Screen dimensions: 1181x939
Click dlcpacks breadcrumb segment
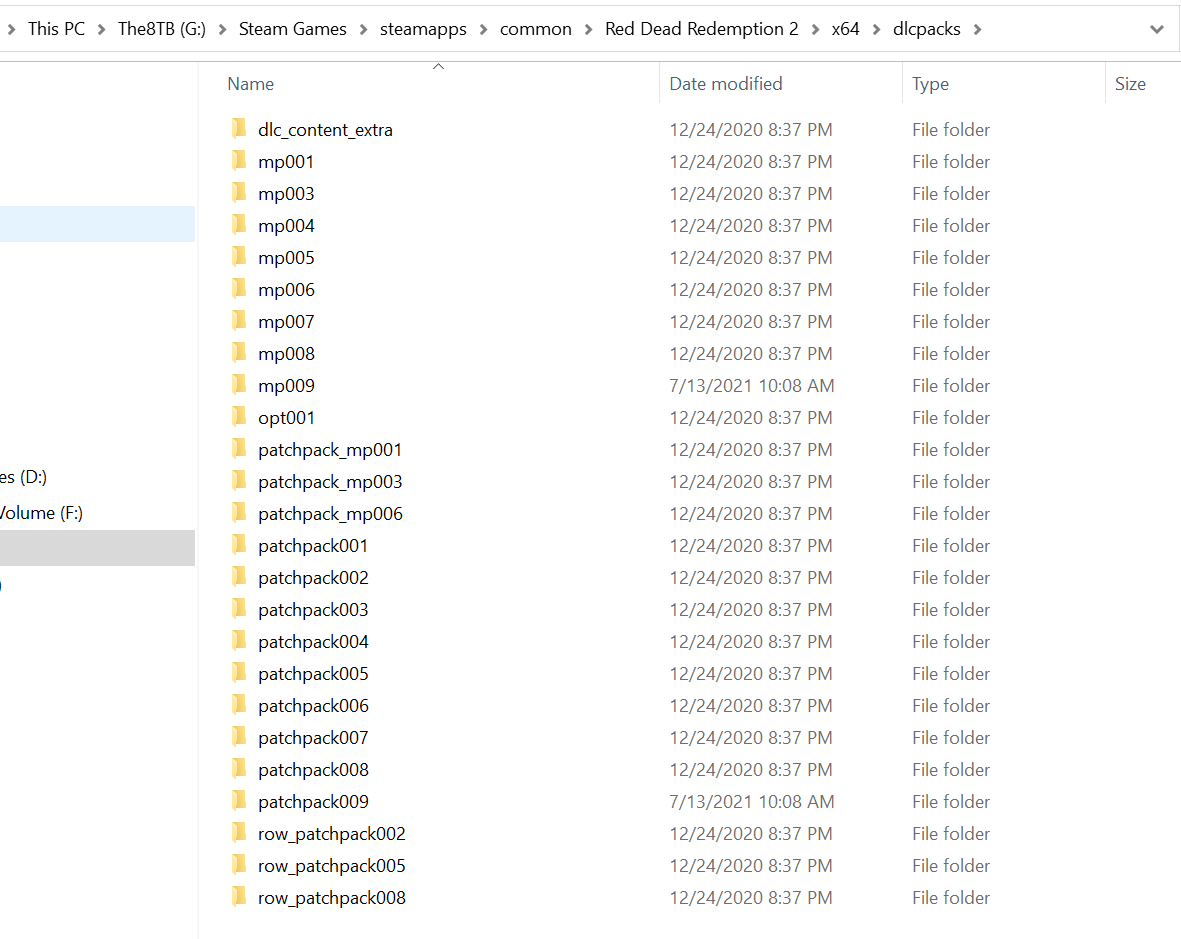click(926, 29)
